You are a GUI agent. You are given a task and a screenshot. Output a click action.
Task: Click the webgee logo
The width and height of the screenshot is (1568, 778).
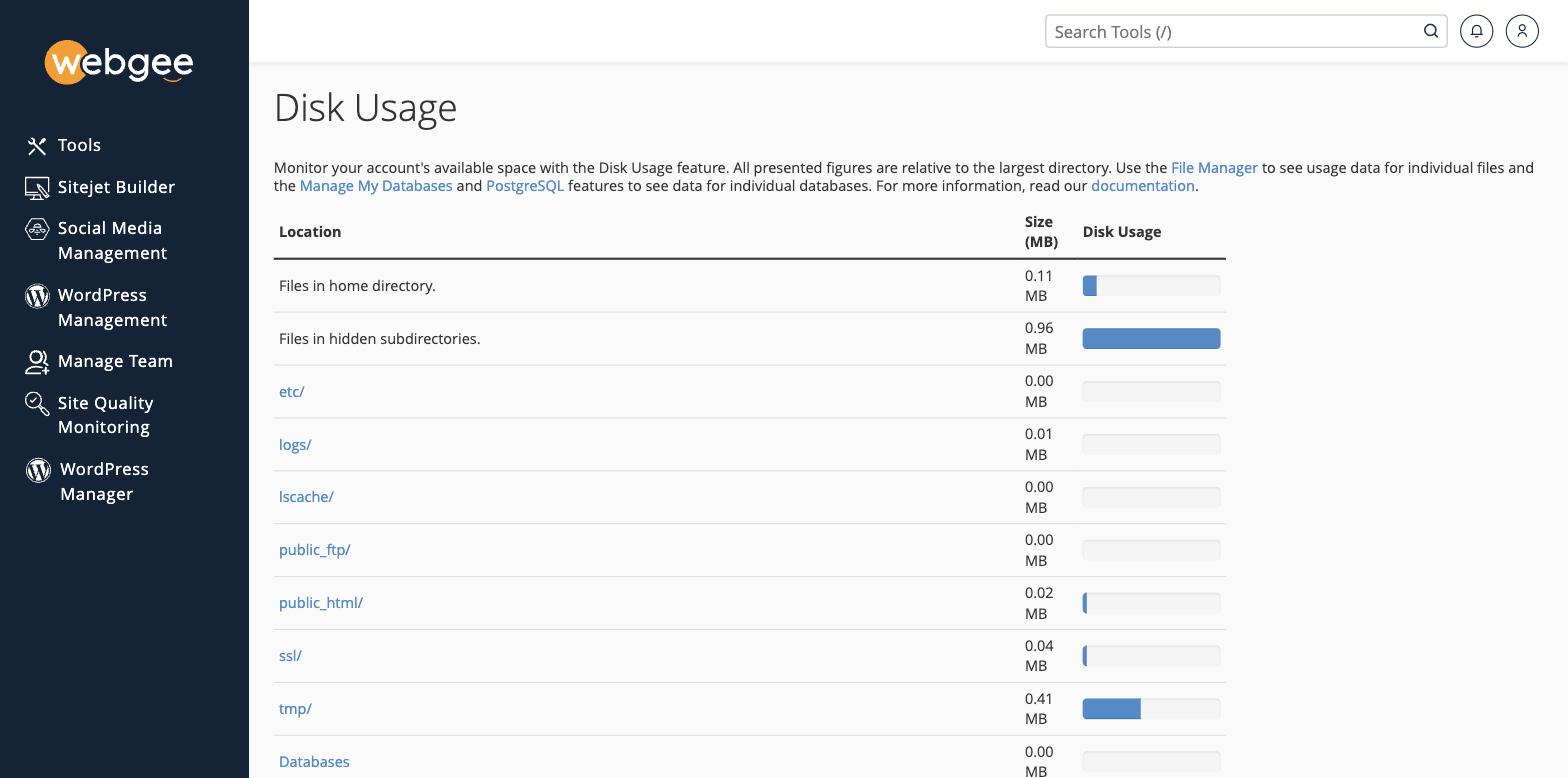[119, 63]
